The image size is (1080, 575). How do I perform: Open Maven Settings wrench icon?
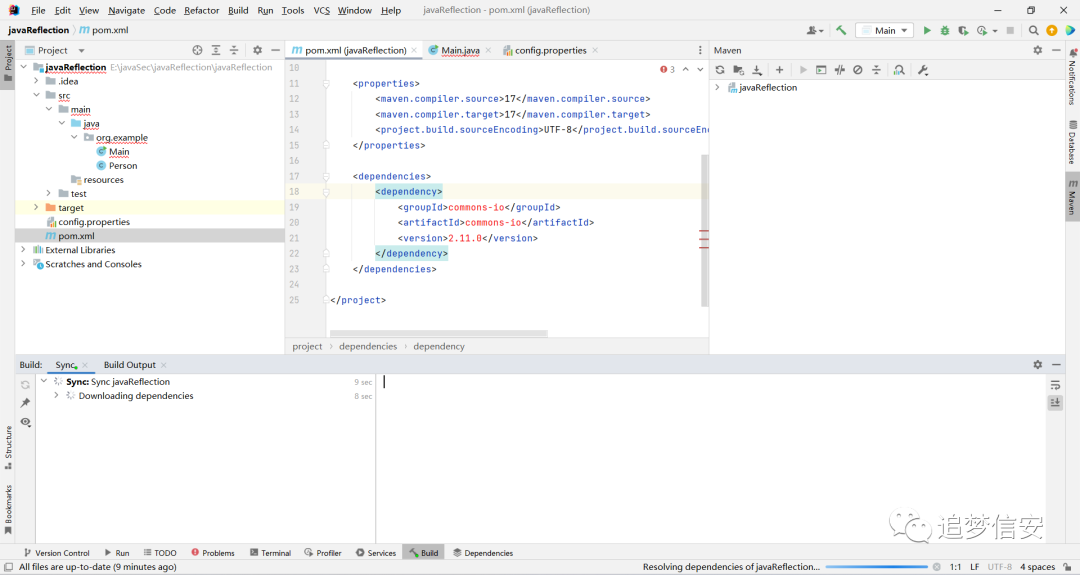(x=923, y=70)
